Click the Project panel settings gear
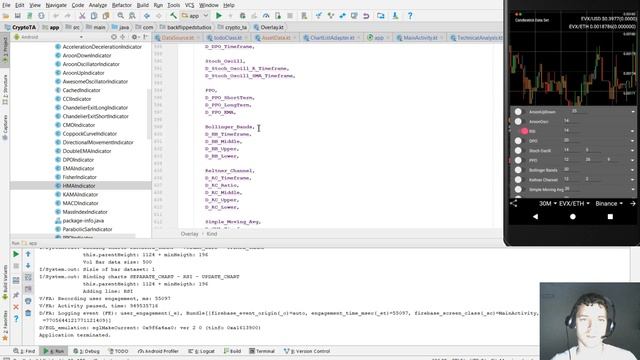The width and height of the screenshot is (640, 360). (134, 37)
